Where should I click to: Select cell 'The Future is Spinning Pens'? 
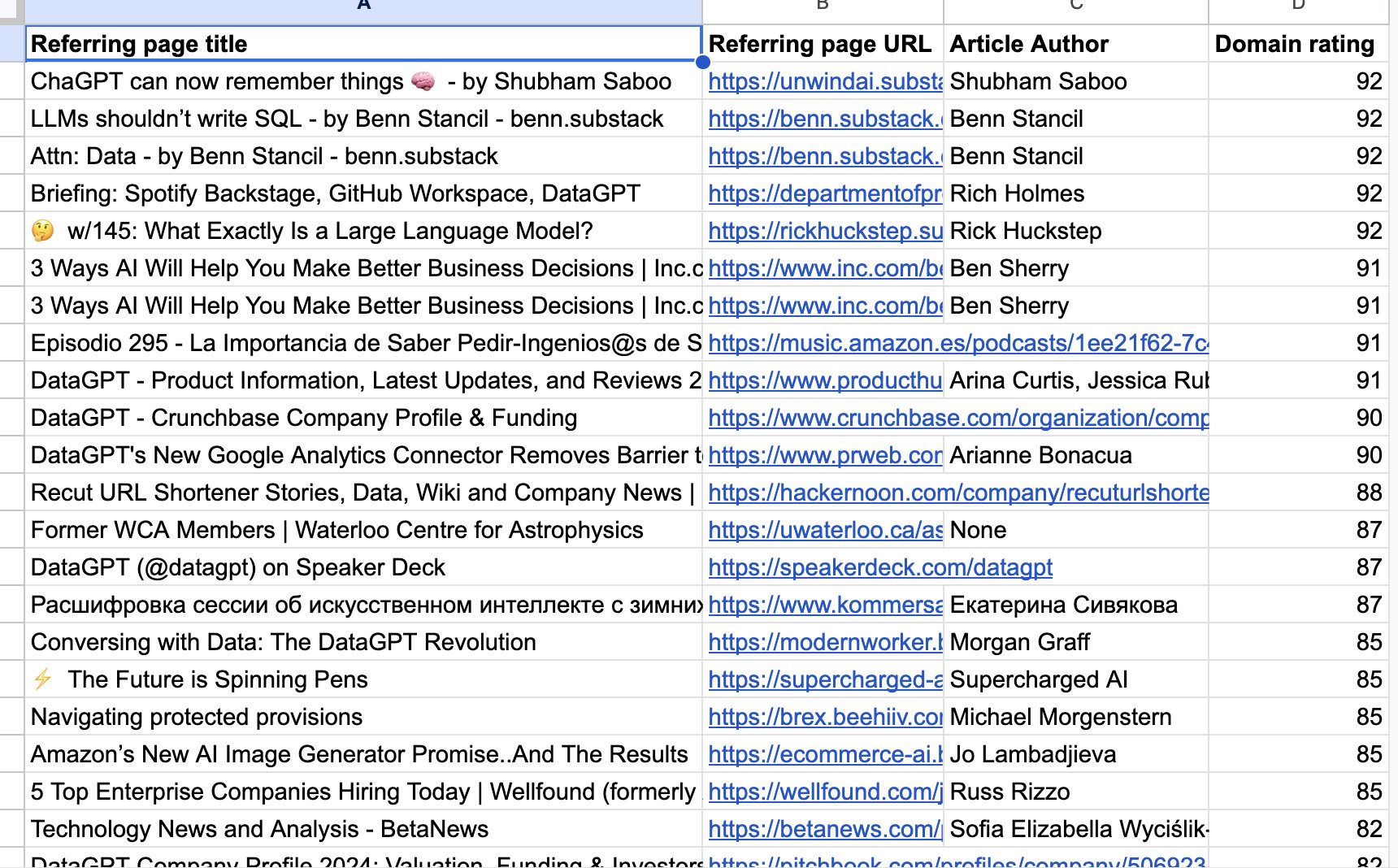click(x=363, y=679)
